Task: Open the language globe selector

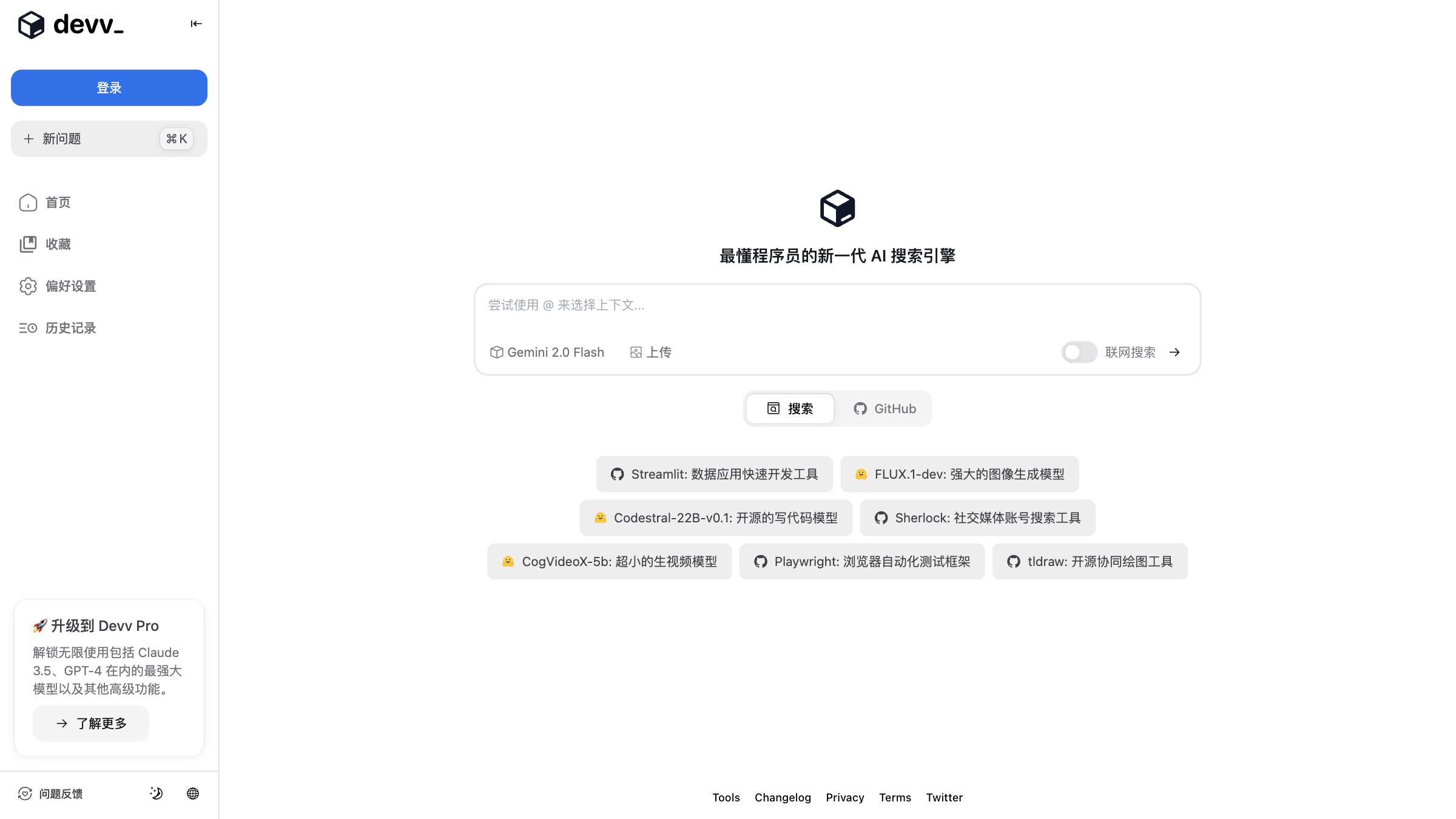Action: (x=193, y=793)
